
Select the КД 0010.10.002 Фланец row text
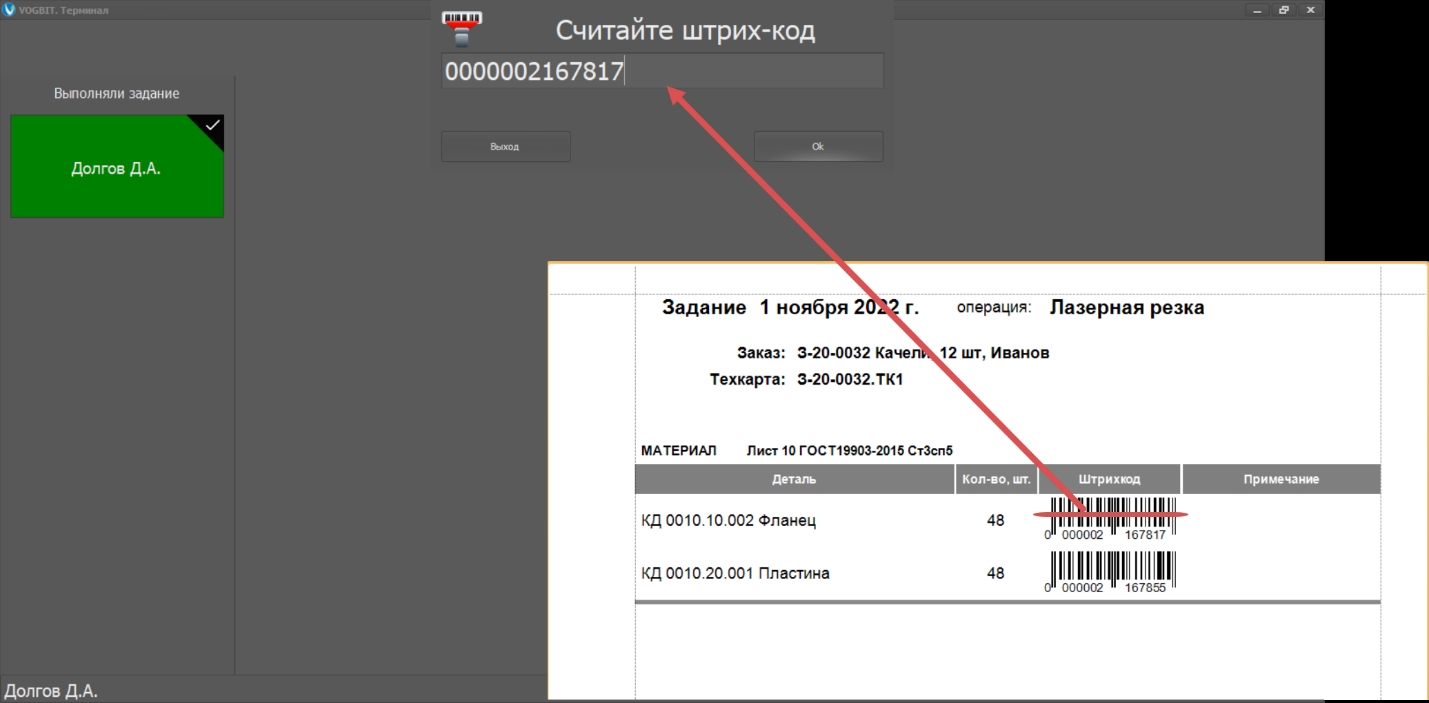coord(729,520)
